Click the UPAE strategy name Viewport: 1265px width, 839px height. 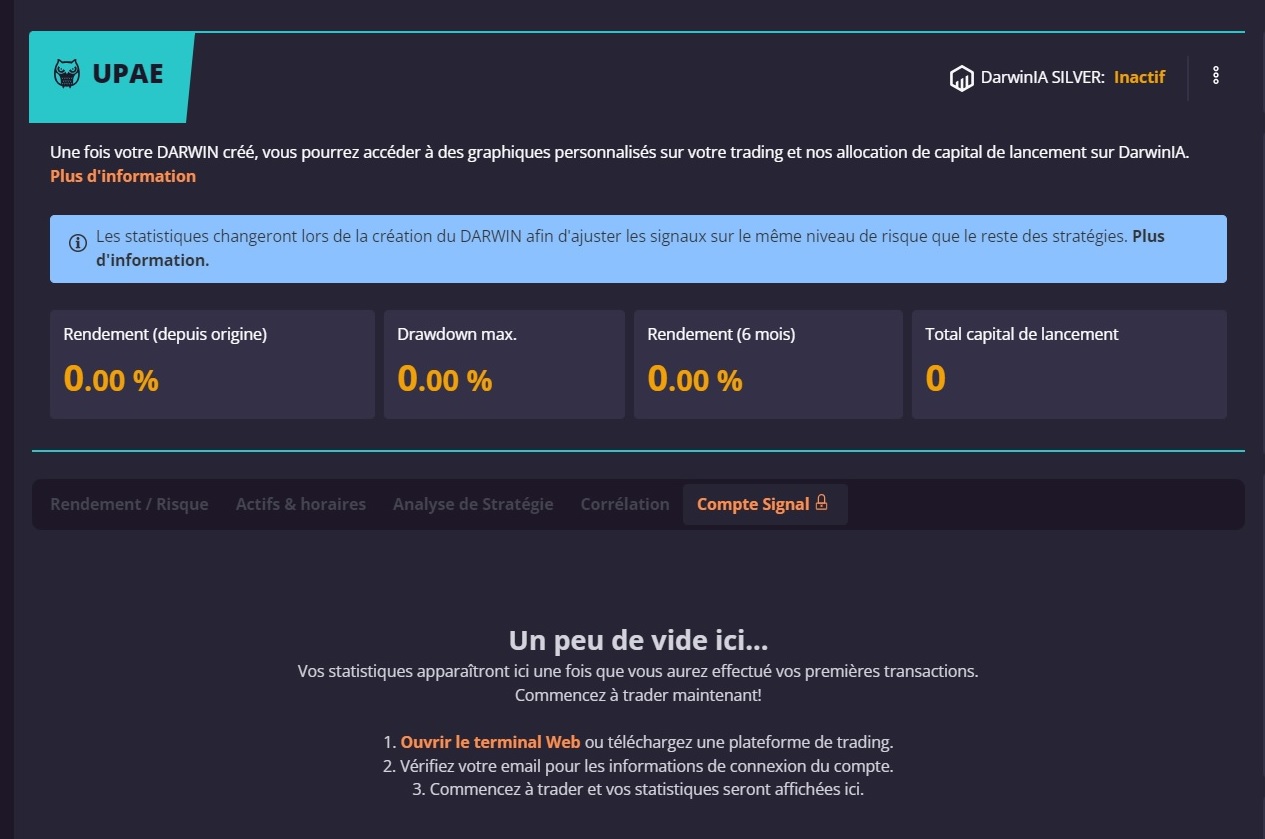127,75
